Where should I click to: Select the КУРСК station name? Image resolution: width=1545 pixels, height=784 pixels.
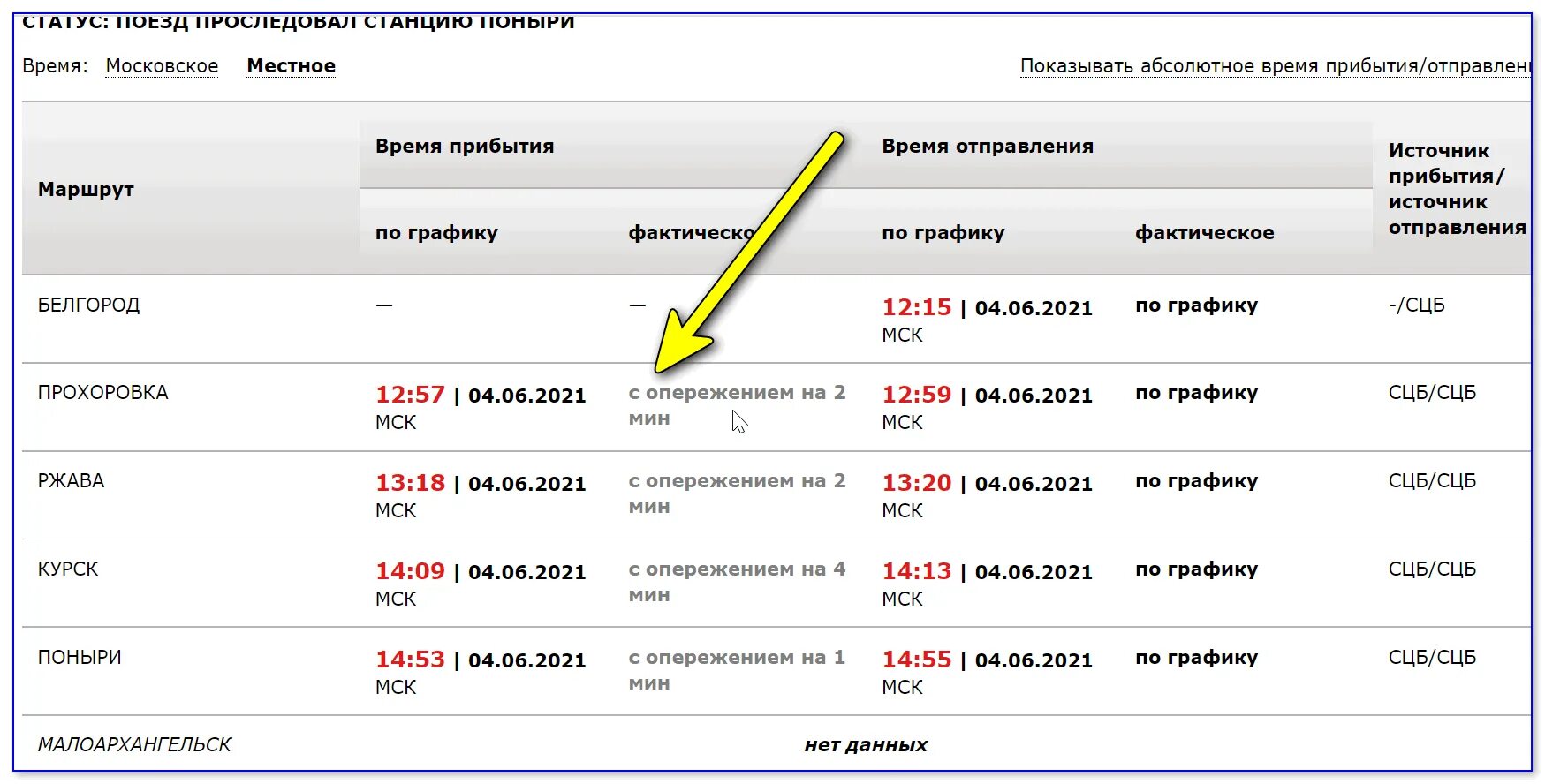pos(68,569)
